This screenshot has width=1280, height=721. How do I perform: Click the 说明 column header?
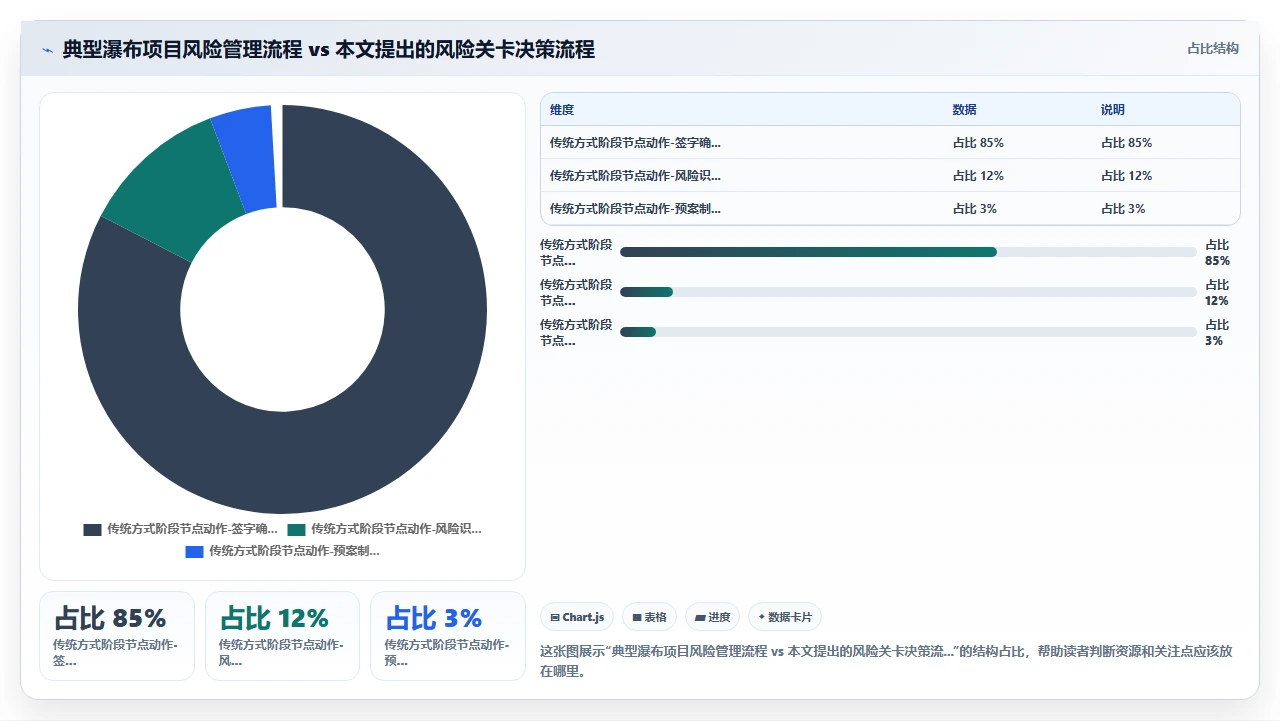(1112, 110)
